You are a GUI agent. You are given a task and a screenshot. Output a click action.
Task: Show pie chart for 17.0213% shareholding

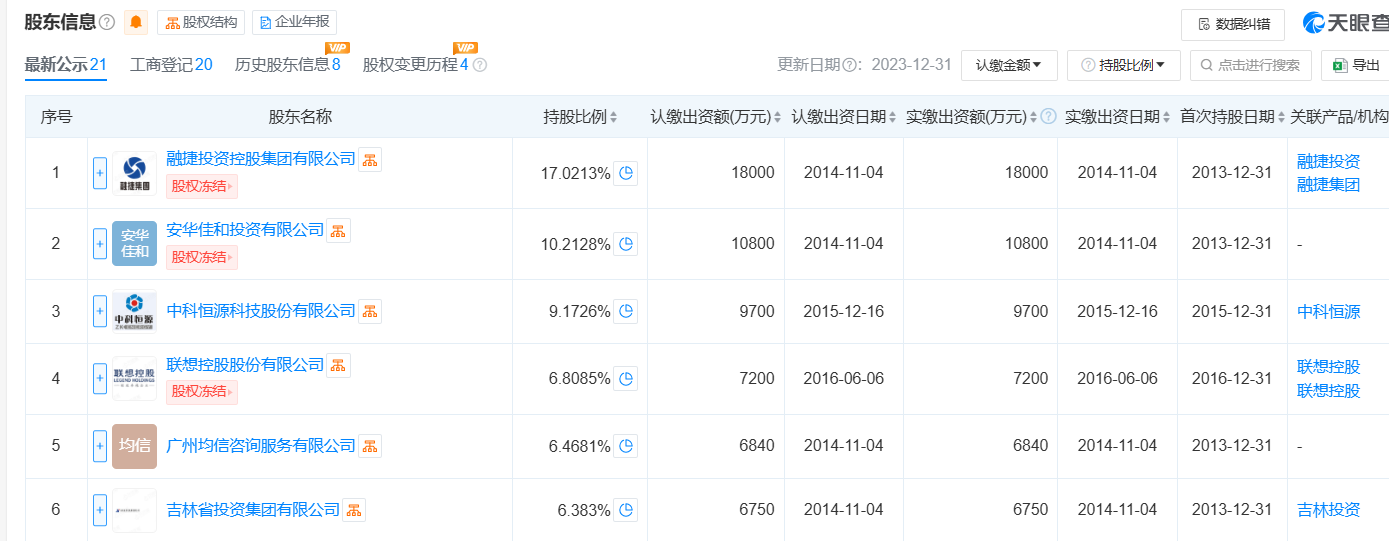[x=626, y=173]
